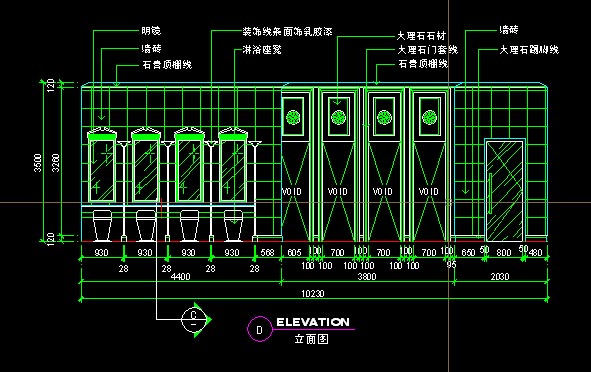Select the green circular ornament on leftmost door
This screenshot has height=372, width=591.
[293, 117]
